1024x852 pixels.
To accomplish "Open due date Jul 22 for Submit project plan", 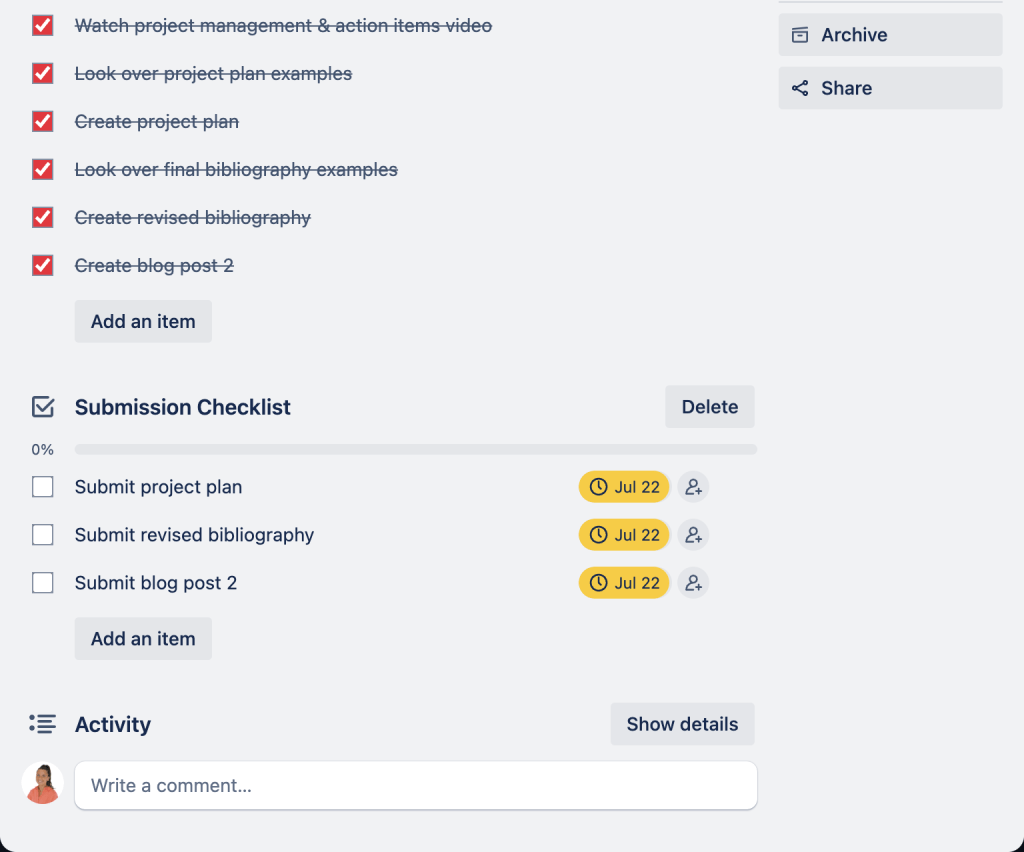I will coord(624,487).
